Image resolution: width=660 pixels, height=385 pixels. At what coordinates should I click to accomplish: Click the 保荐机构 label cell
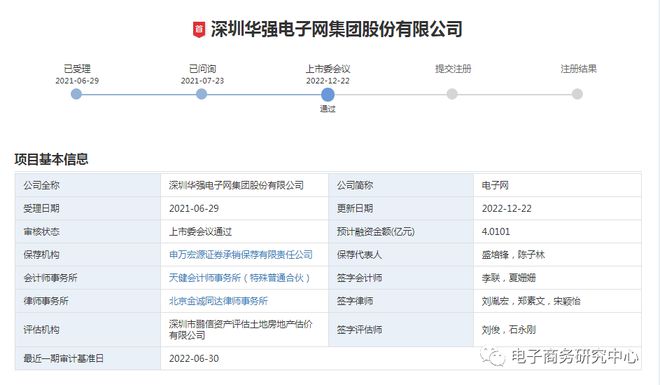[88, 255]
